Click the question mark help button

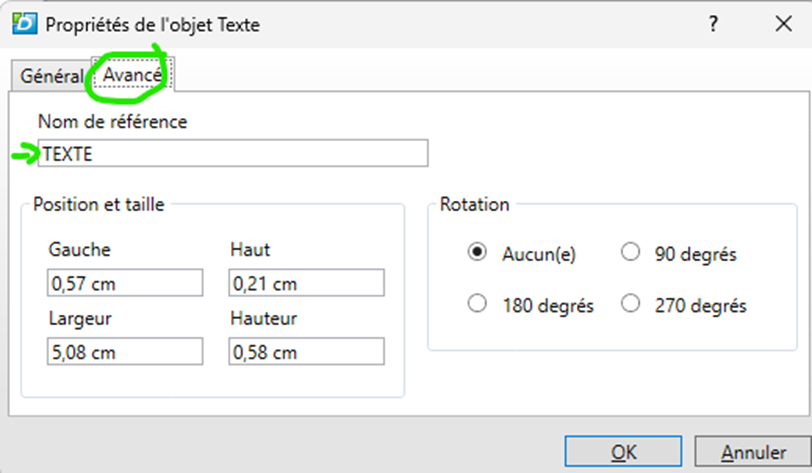click(713, 26)
